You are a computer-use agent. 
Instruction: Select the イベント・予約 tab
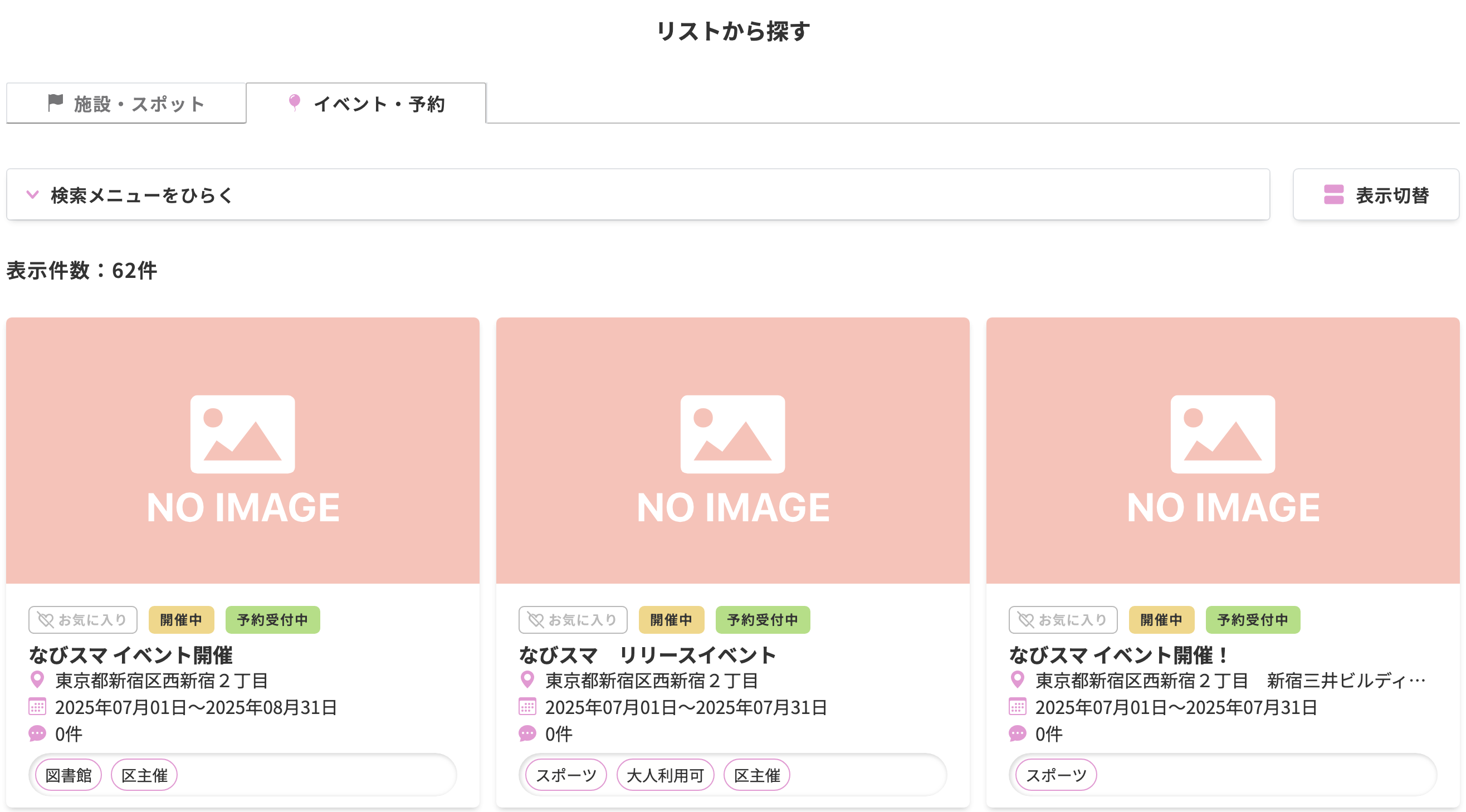tap(367, 103)
